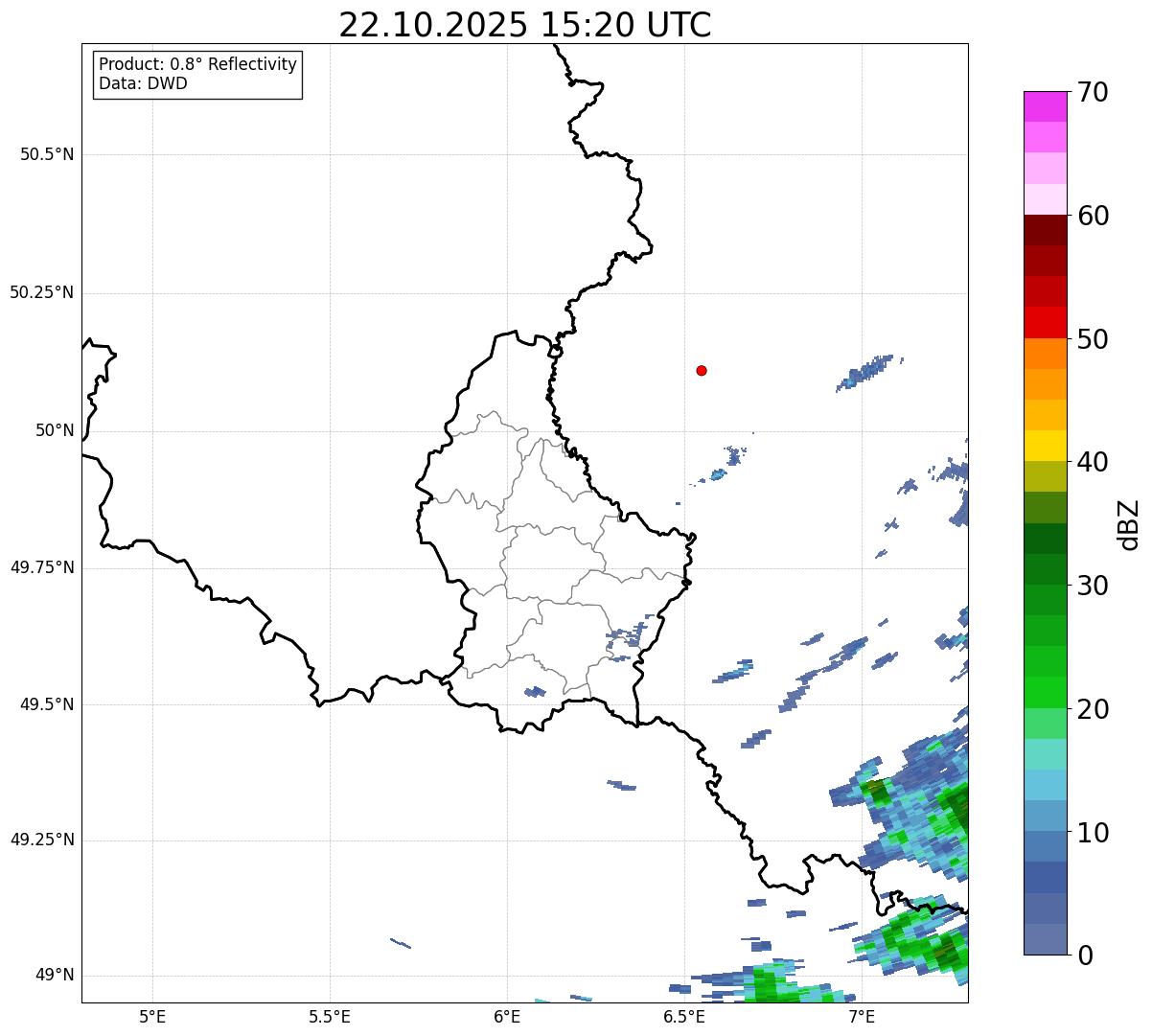This screenshot has height=1036, width=1152.
Task: Click the "Product: 0.8° Reflectivity" label
Action: (198, 64)
